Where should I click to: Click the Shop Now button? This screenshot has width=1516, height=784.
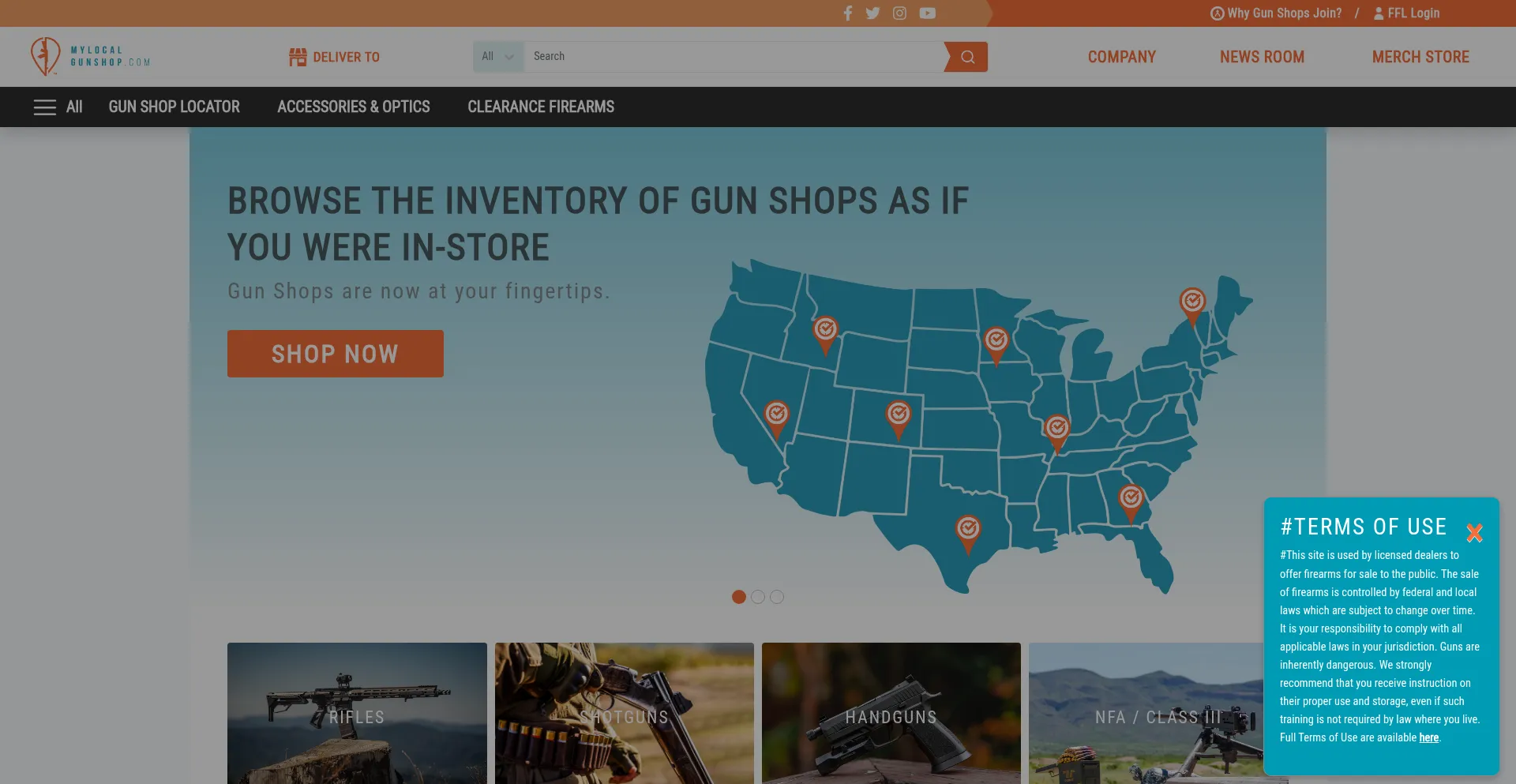(336, 354)
